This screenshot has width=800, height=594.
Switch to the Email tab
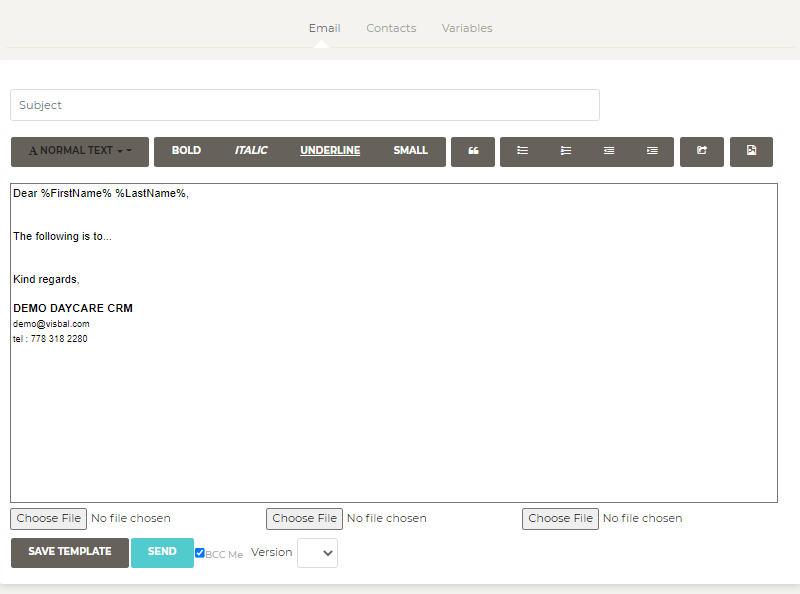click(x=324, y=28)
